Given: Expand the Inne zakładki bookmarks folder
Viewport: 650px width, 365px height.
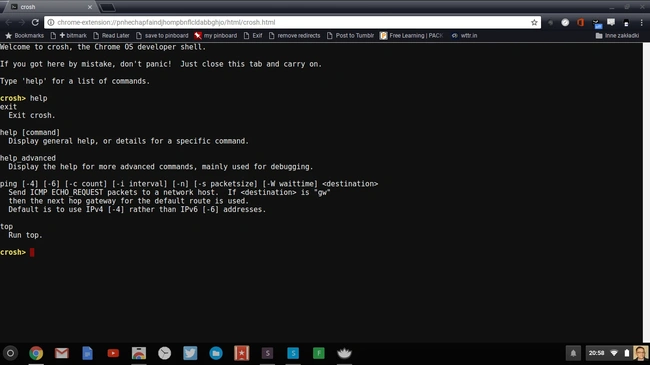Looking at the screenshot, I should point(617,36).
